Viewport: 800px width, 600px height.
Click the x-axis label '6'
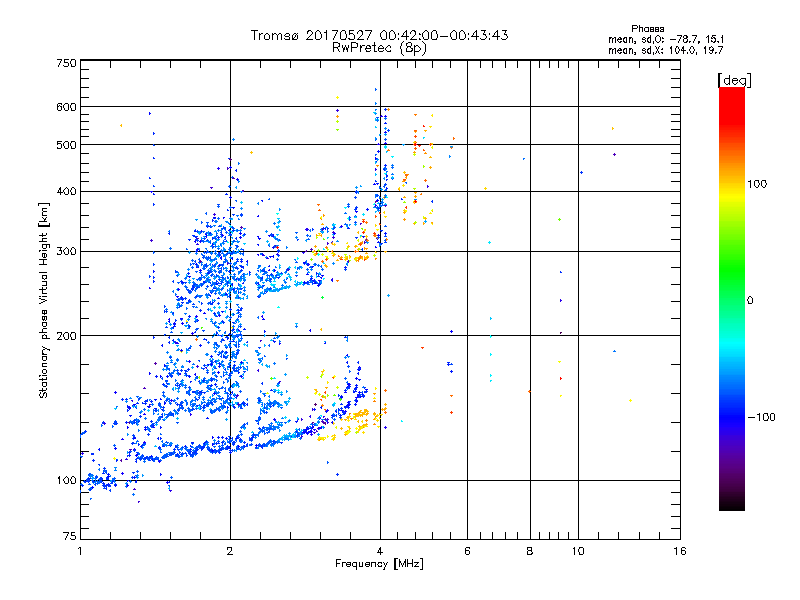coord(467,551)
